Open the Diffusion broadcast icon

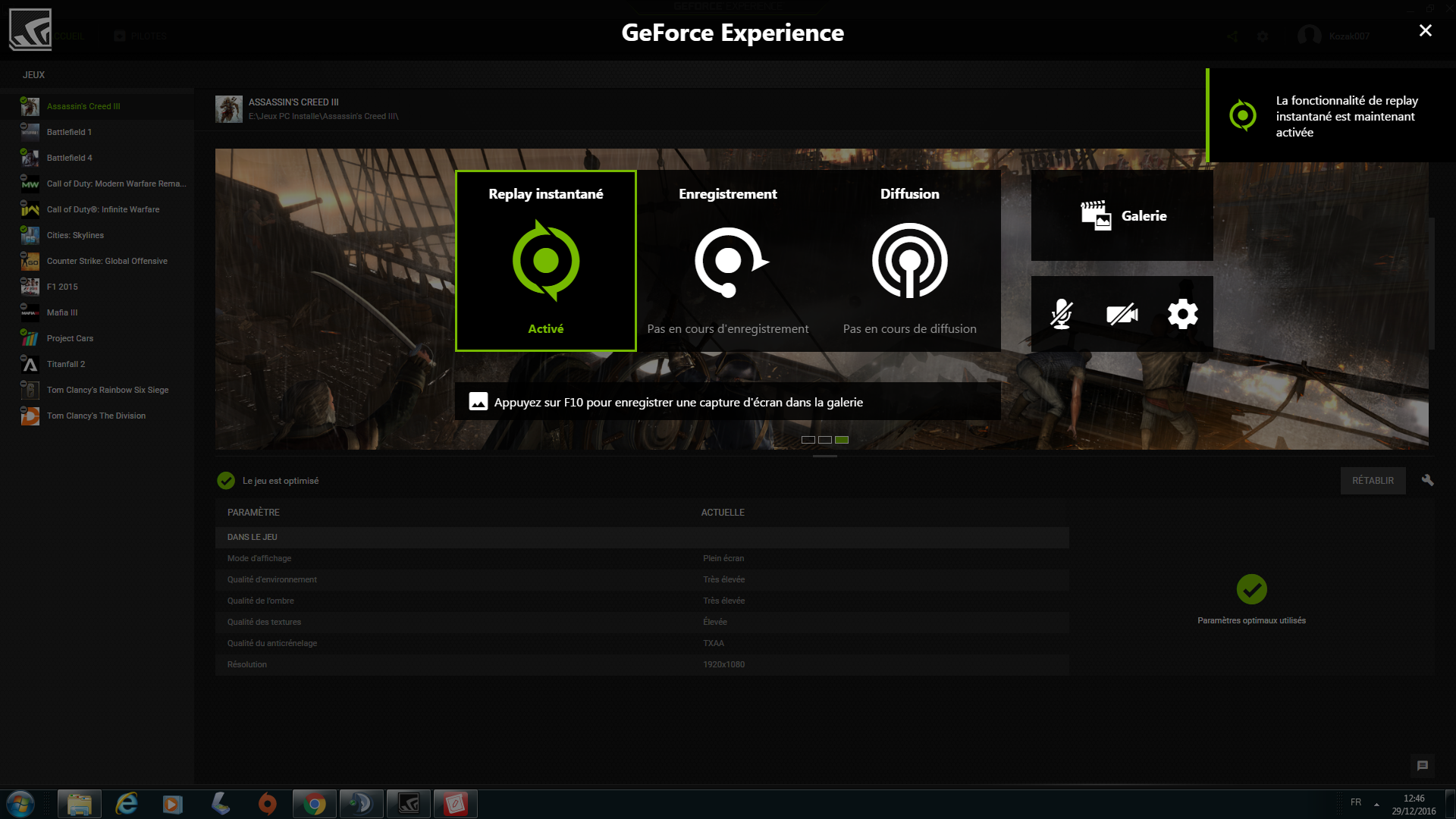point(909,261)
